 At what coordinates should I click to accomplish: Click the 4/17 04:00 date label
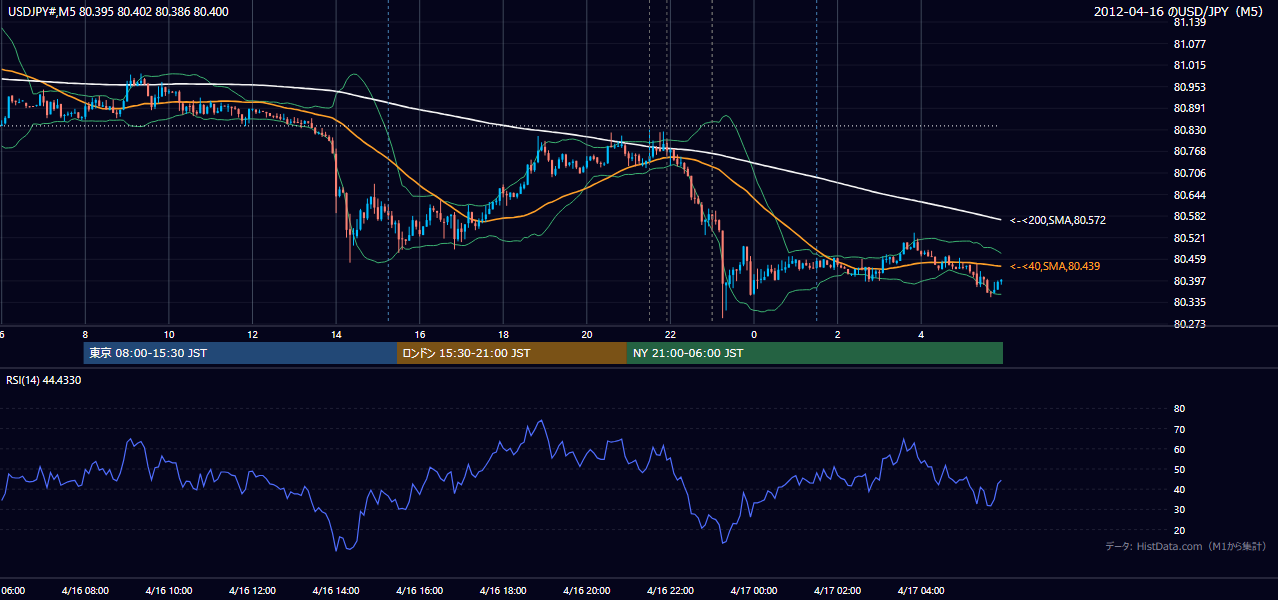pos(921,590)
